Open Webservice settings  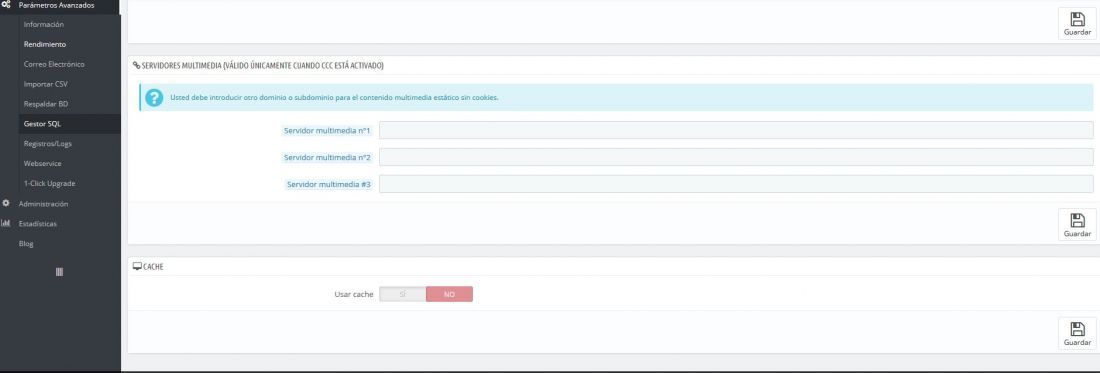pyautogui.click(x=43, y=163)
